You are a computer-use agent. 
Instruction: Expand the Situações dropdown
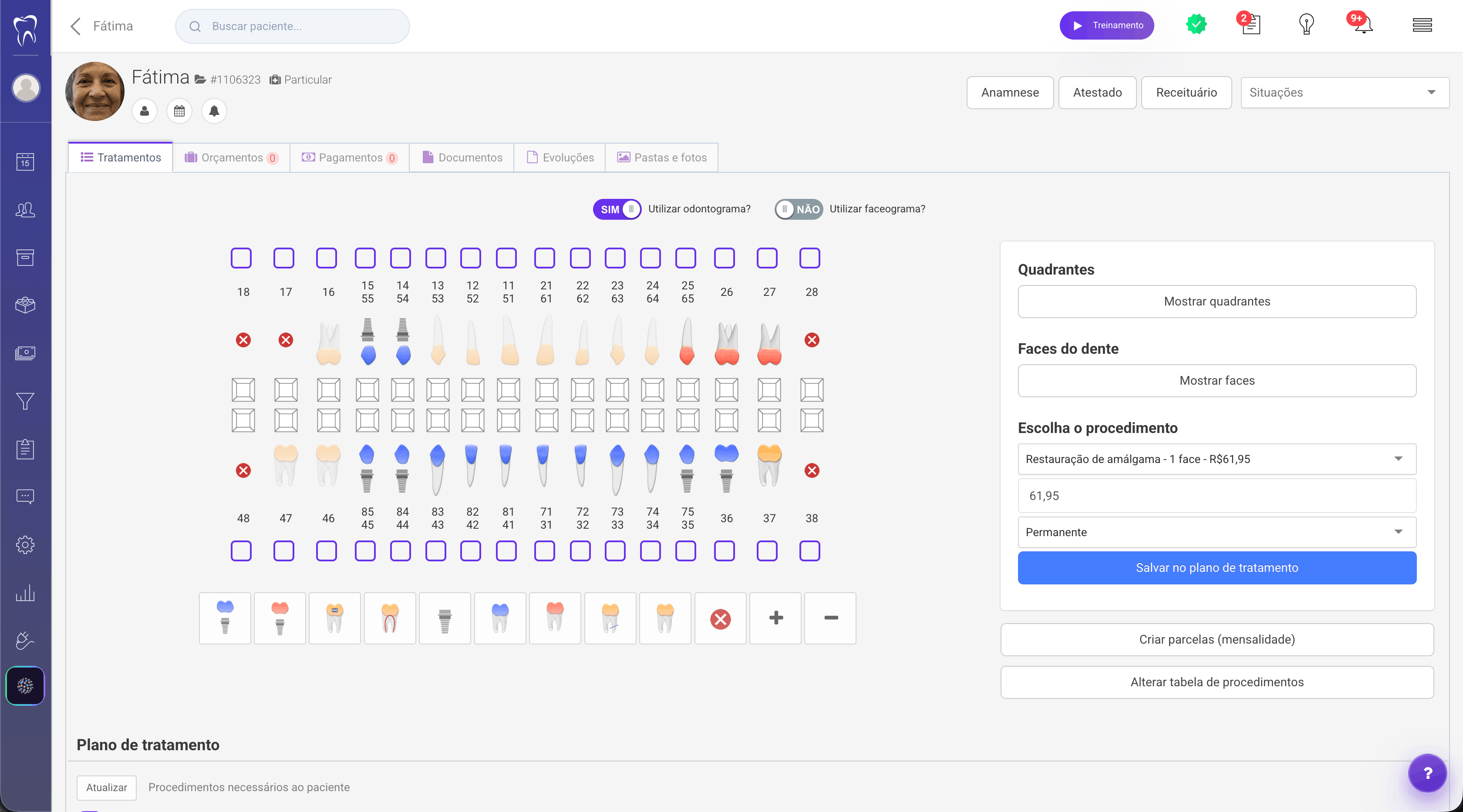(1344, 93)
